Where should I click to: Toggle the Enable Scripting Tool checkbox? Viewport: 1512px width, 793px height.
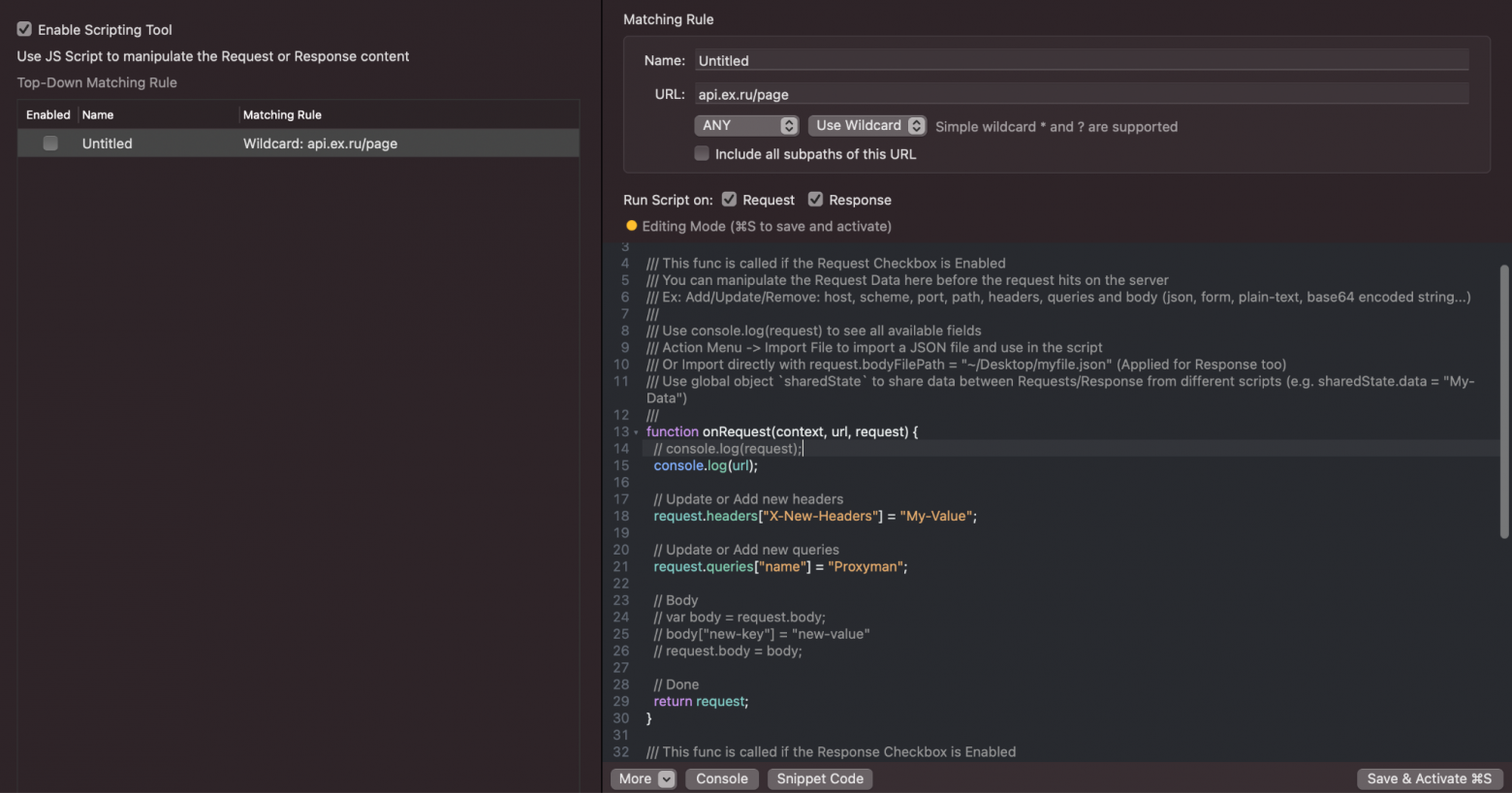click(24, 29)
